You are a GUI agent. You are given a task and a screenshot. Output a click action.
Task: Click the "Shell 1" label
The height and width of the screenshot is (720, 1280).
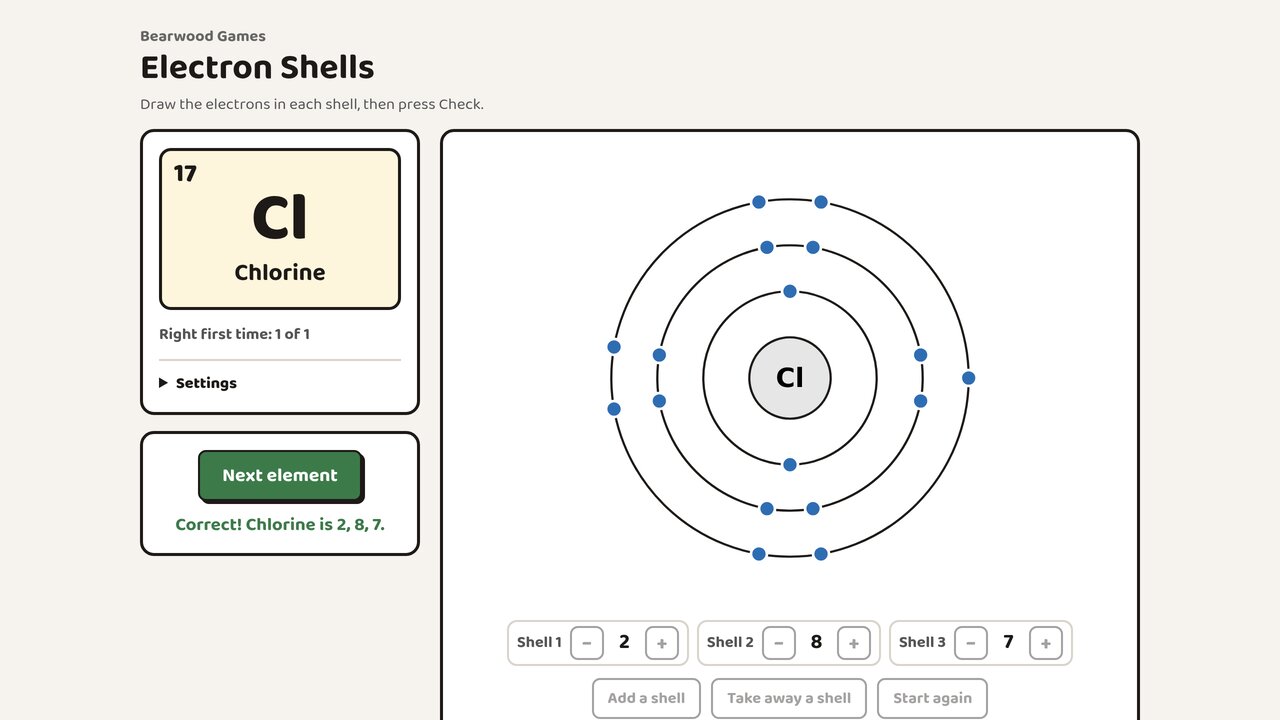539,642
